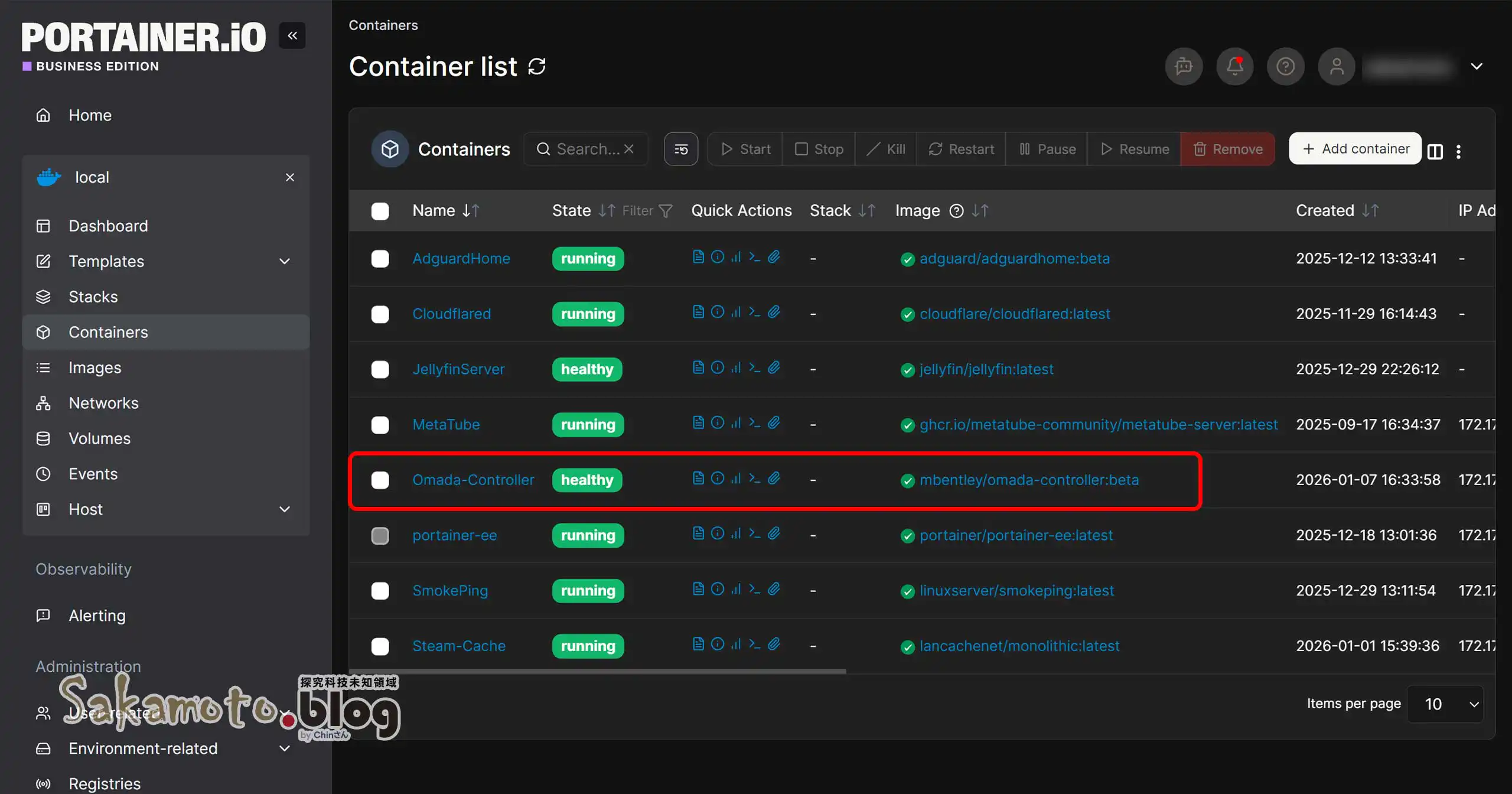Open logs icon for AdguardHome container

698,256
